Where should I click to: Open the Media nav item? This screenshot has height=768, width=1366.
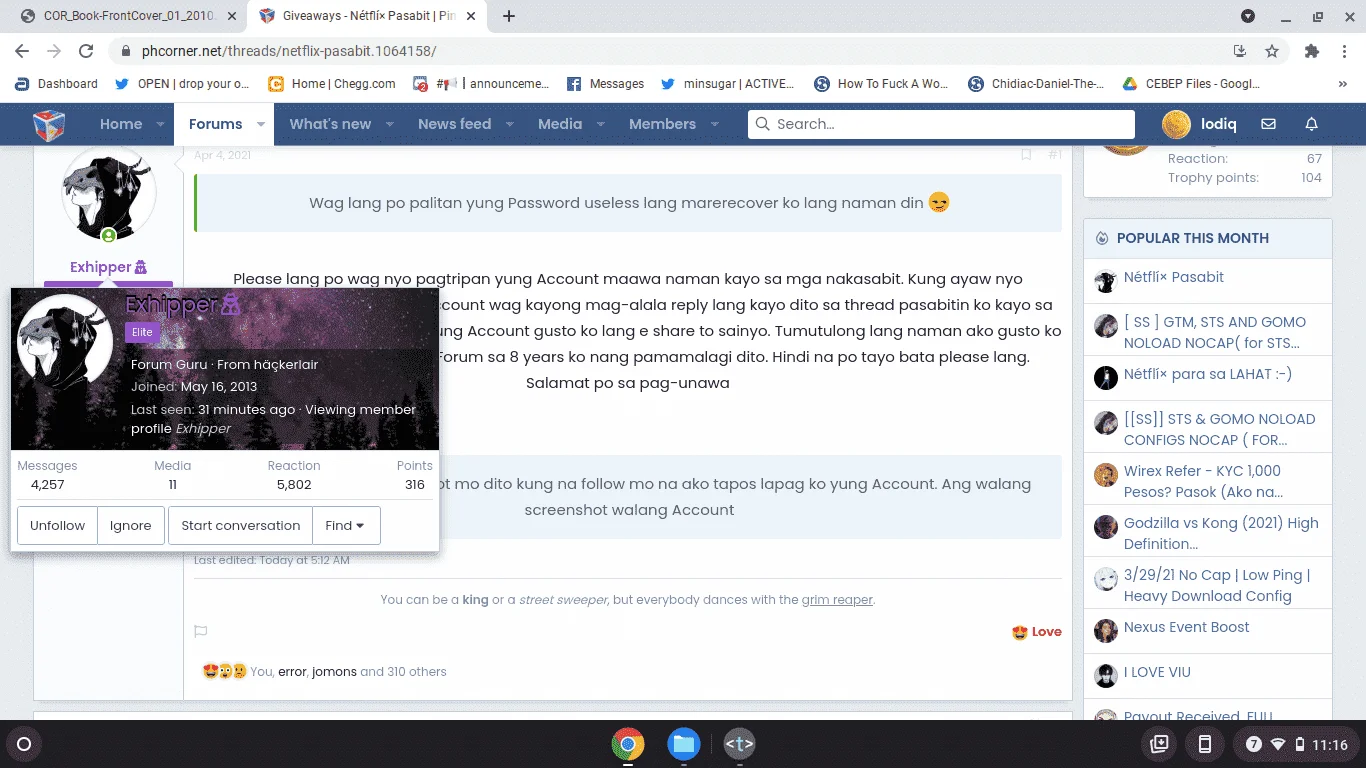tap(560, 124)
